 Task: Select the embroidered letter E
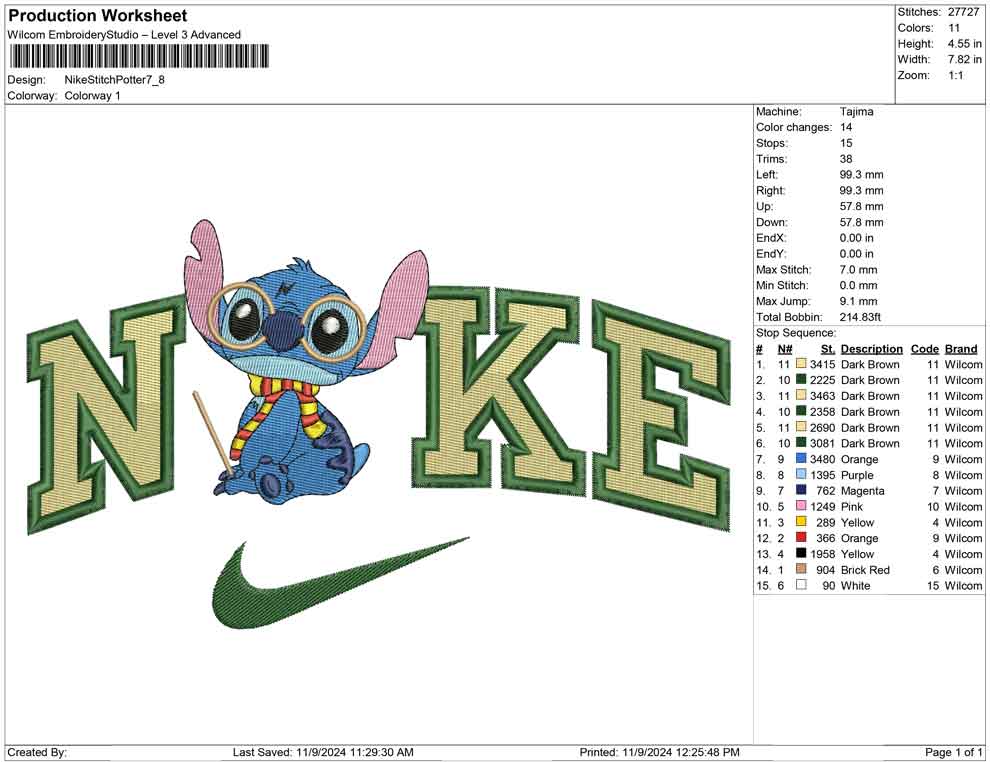tap(662, 417)
